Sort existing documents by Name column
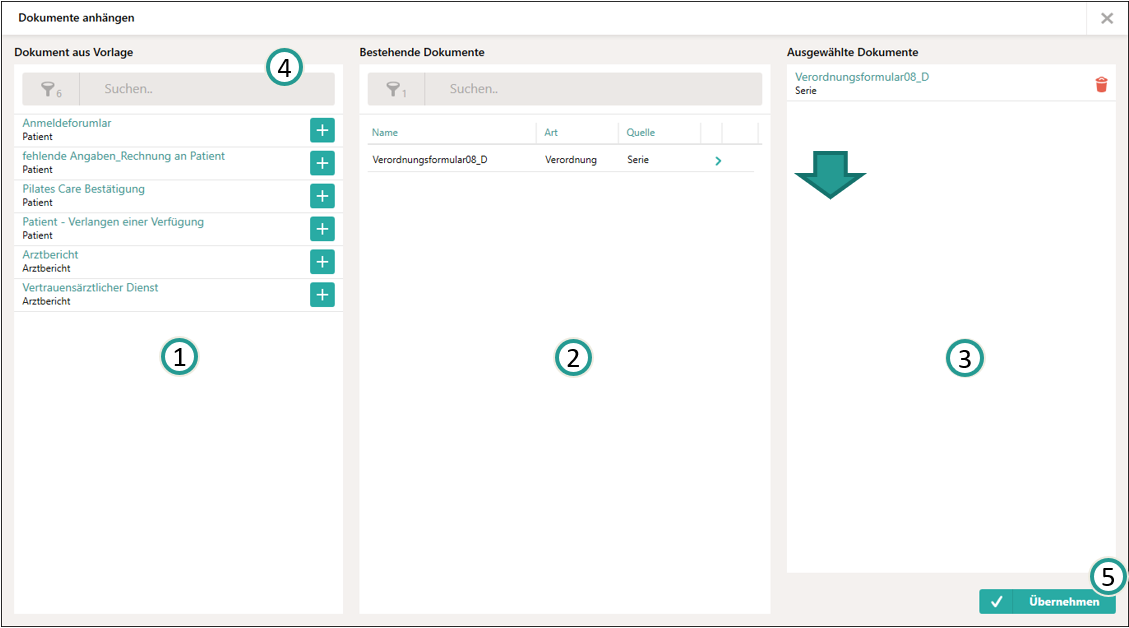 click(x=385, y=132)
